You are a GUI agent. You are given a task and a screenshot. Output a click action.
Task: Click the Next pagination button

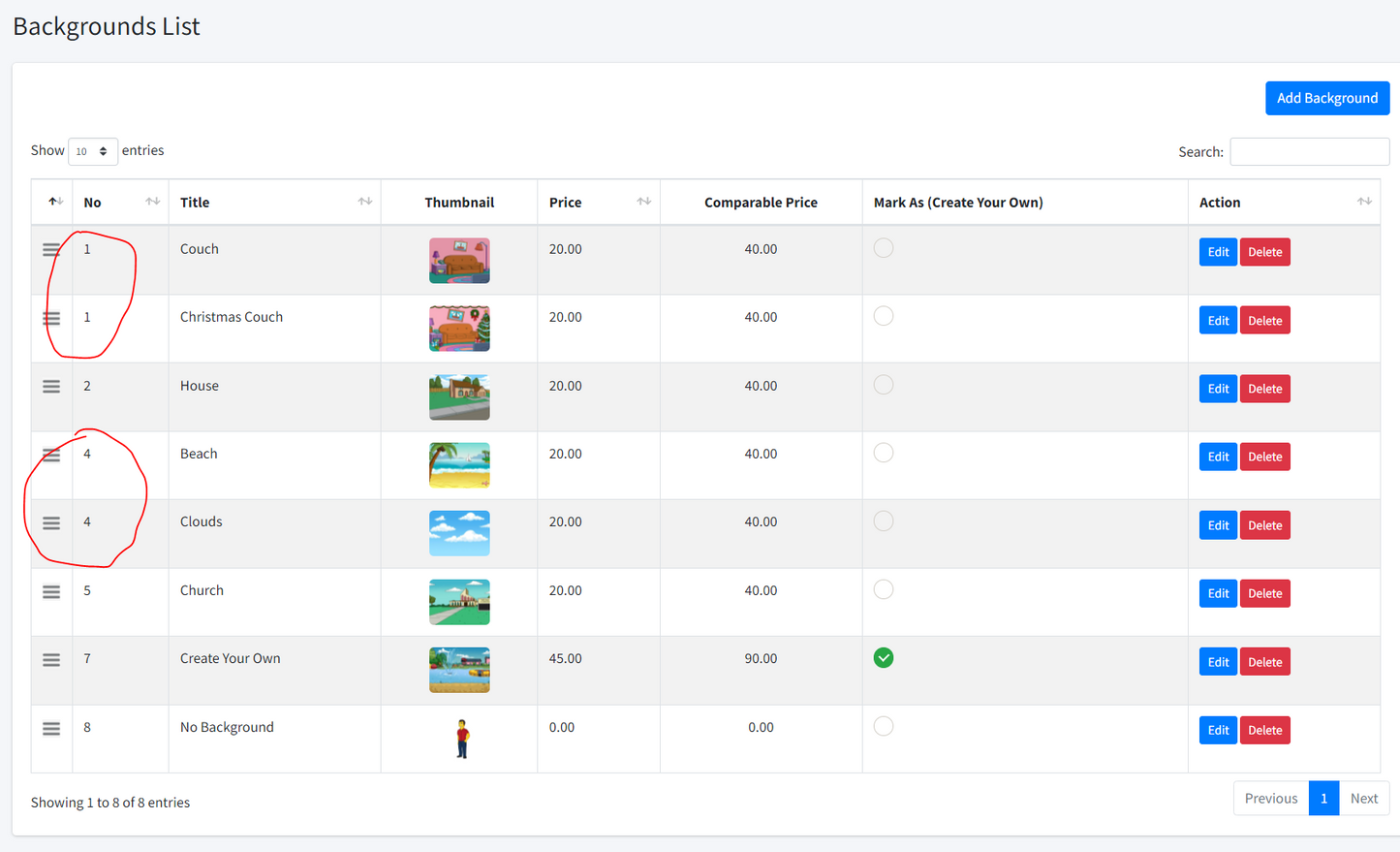click(x=1363, y=799)
